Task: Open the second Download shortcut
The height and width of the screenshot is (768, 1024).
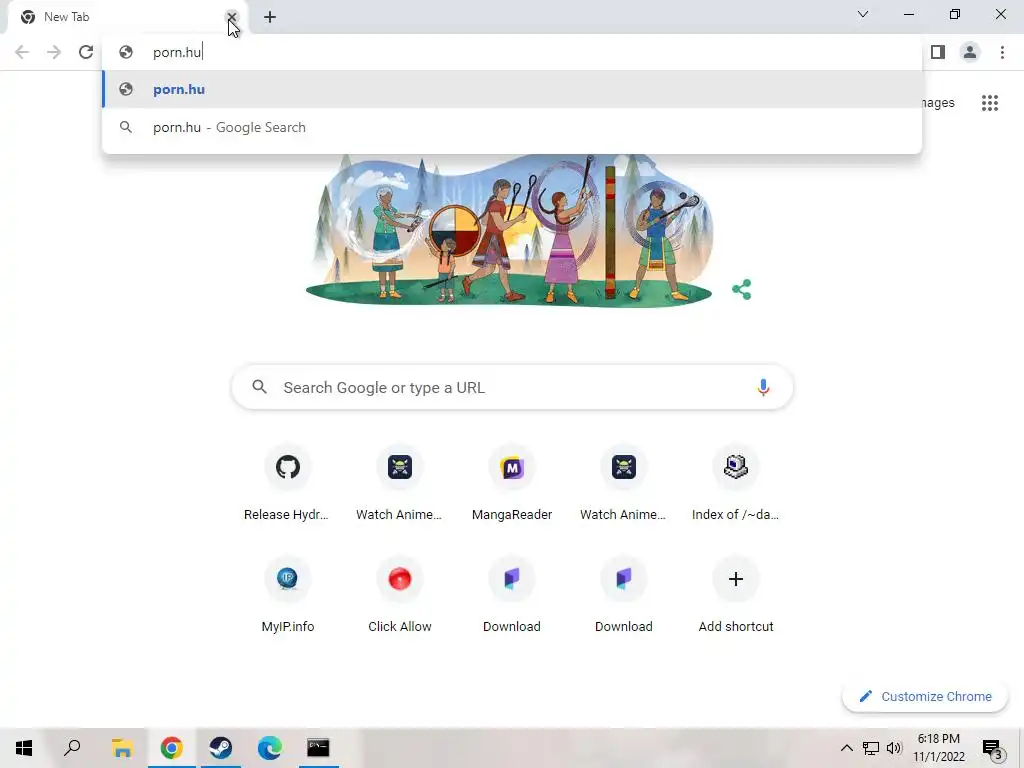Action: click(x=624, y=596)
